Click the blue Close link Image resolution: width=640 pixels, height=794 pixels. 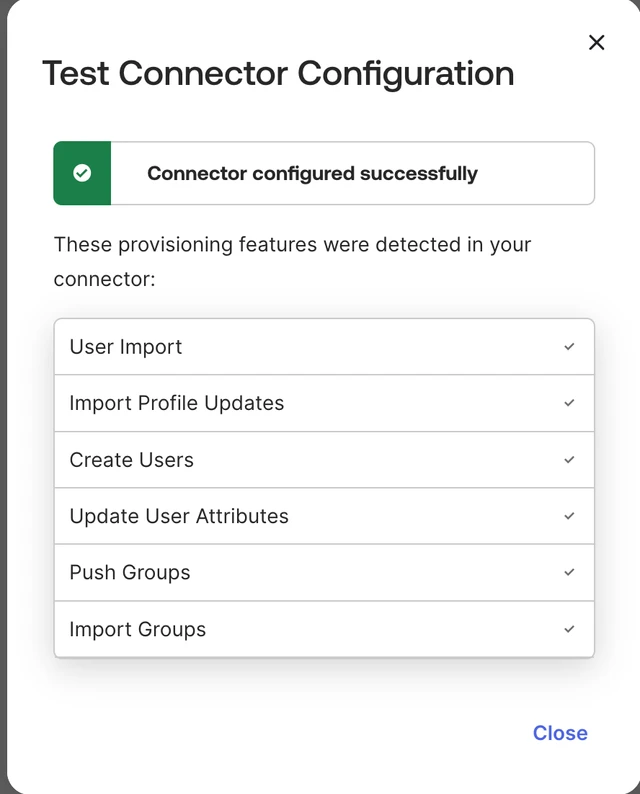pyautogui.click(x=560, y=733)
